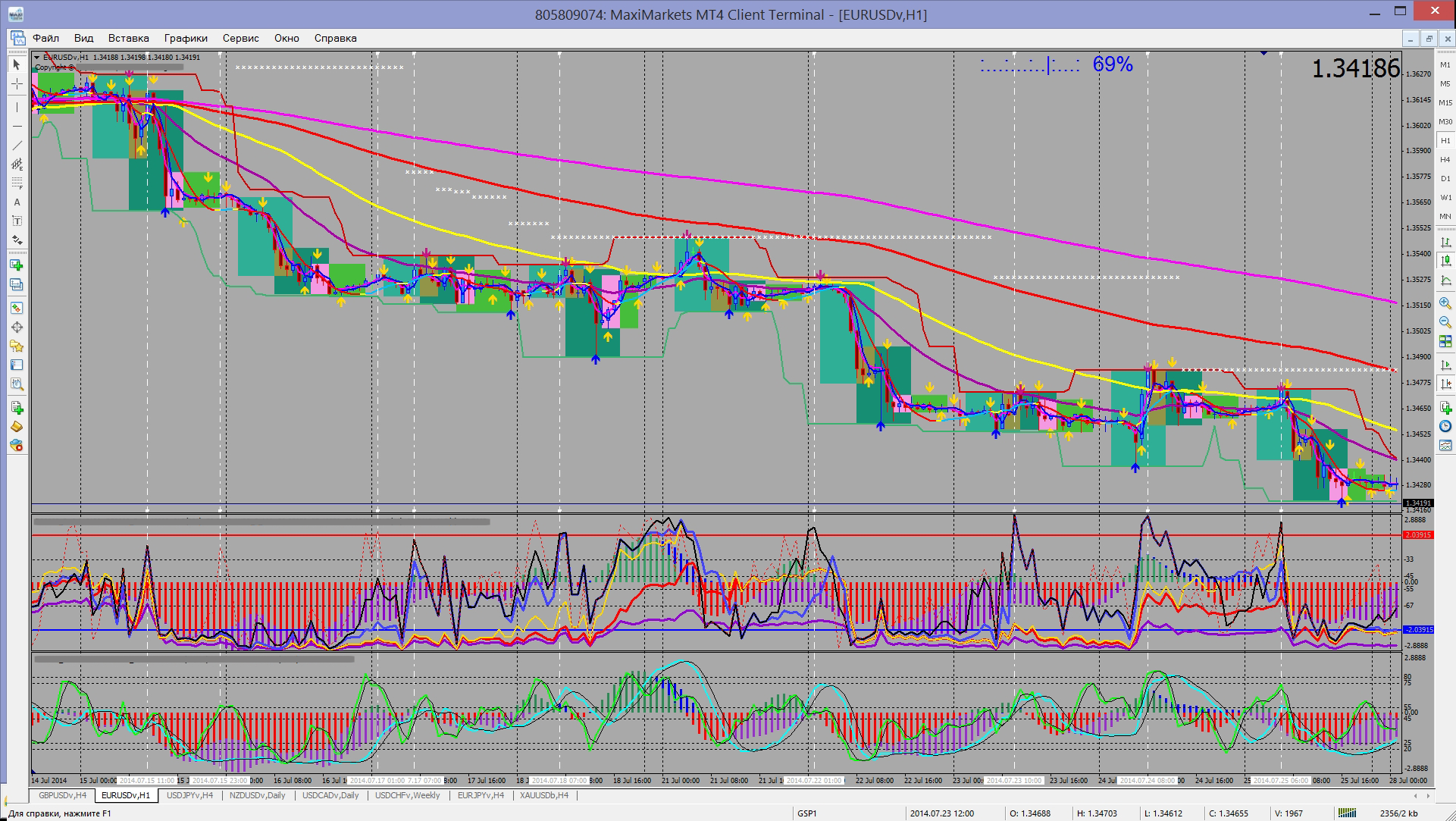This screenshot has height=821, width=1456.
Task: Pick the vertical line drawing tool
Action: (17, 107)
